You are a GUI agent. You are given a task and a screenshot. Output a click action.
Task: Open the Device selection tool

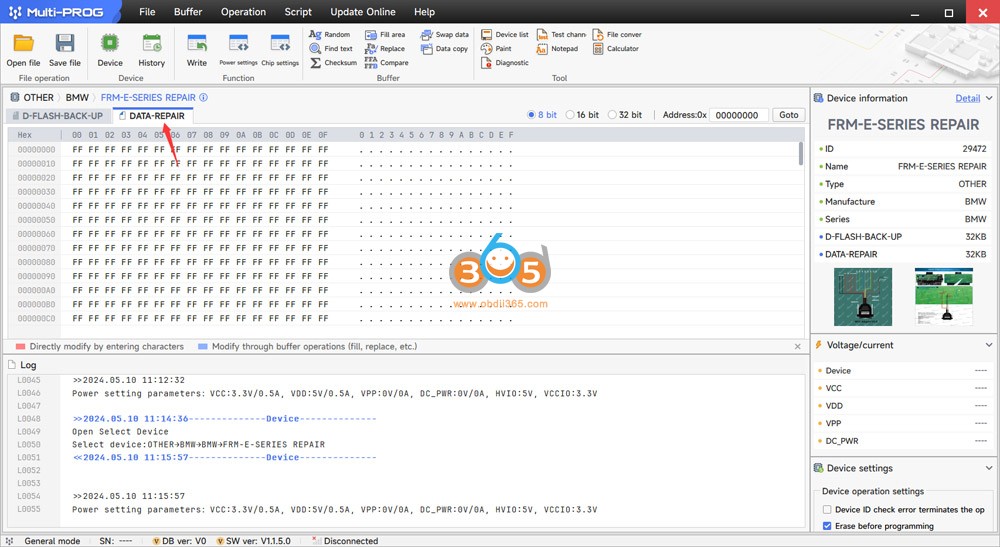110,50
